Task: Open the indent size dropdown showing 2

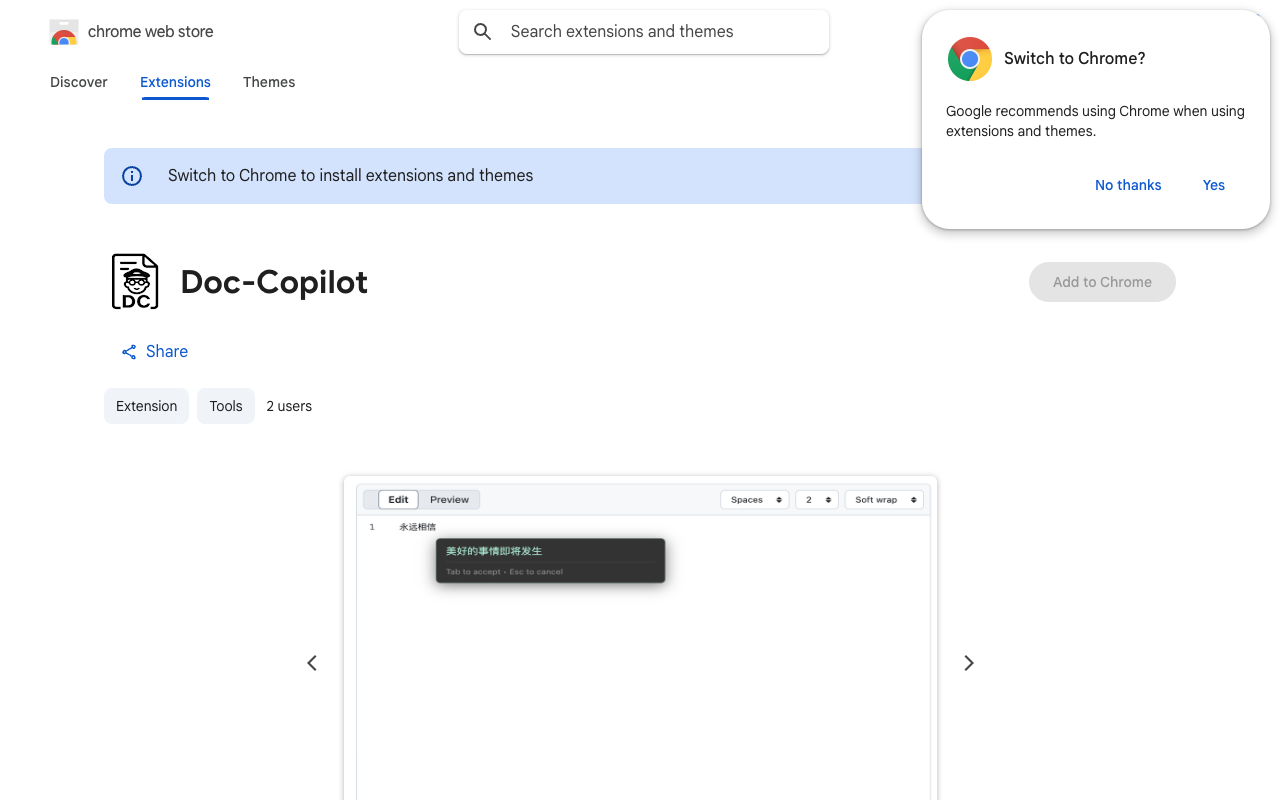Action: [x=816, y=499]
